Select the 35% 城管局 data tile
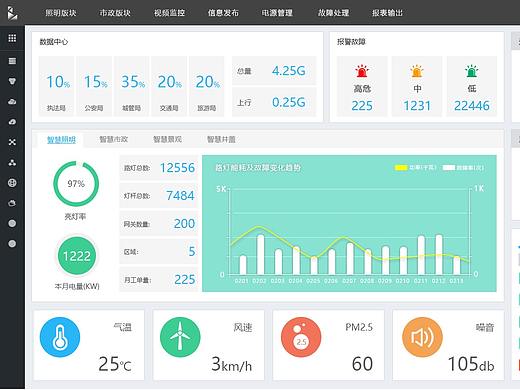520x390 pixels. [x=132, y=86]
